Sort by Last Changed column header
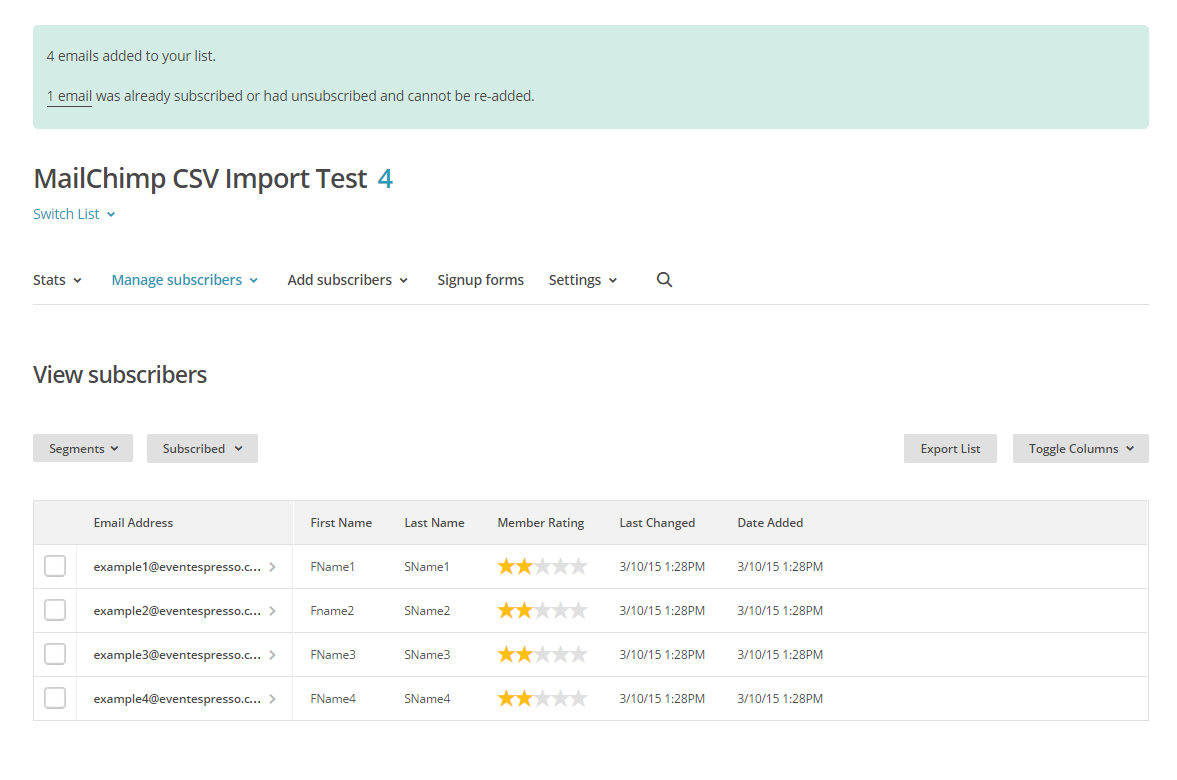Screen dimensions: 1177x780 pyautogui.click(x=657, y=523)
